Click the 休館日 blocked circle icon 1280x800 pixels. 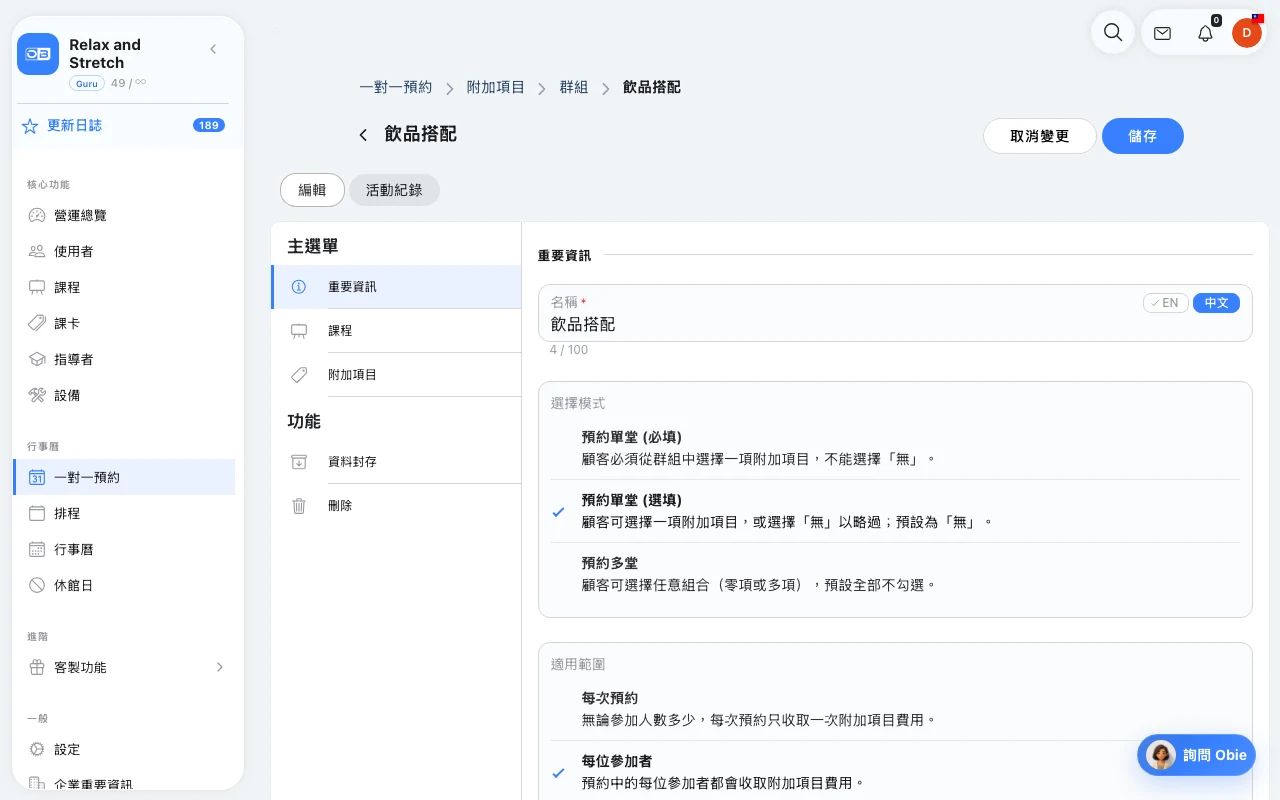click(37, 585)
